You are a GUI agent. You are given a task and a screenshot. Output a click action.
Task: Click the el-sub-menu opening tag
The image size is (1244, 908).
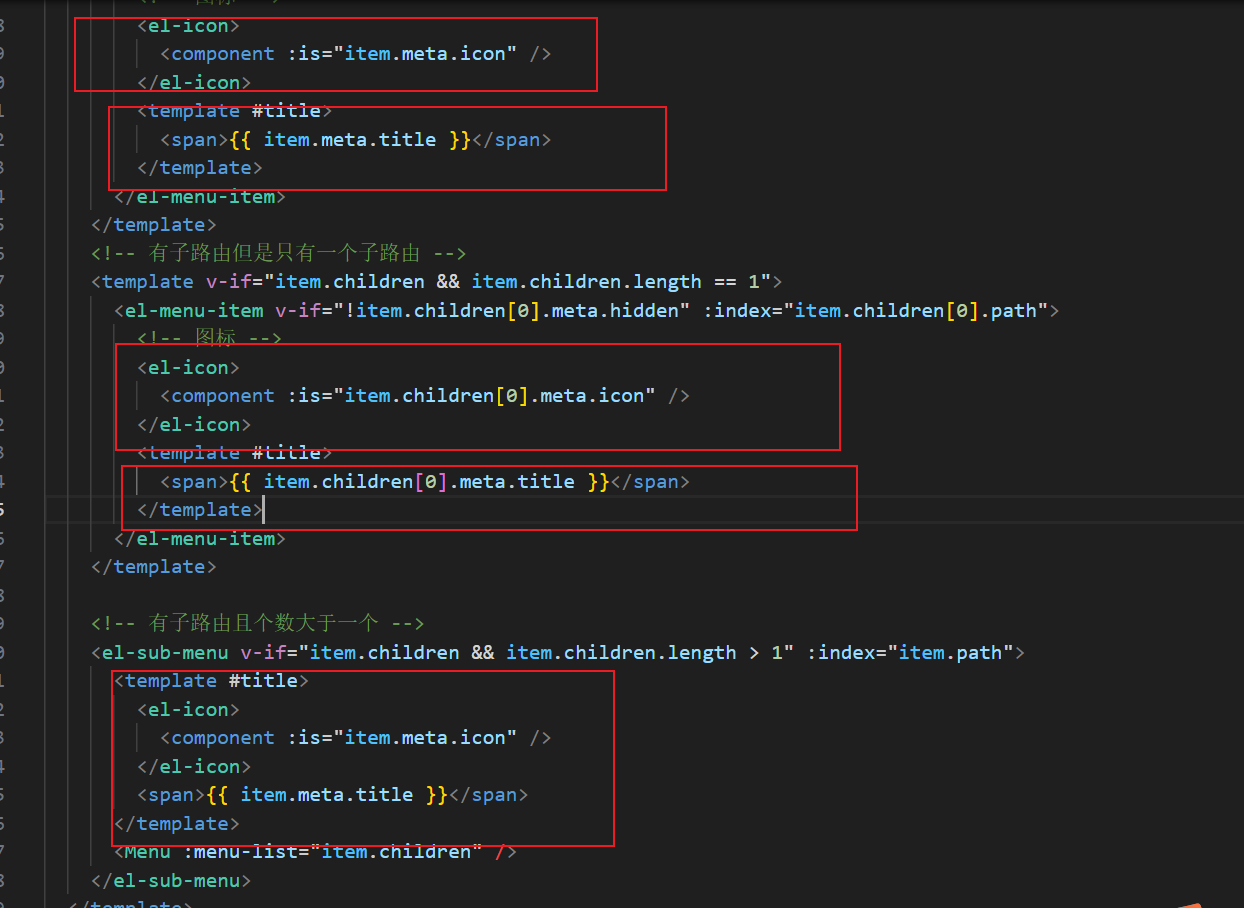tap(157, 652)
